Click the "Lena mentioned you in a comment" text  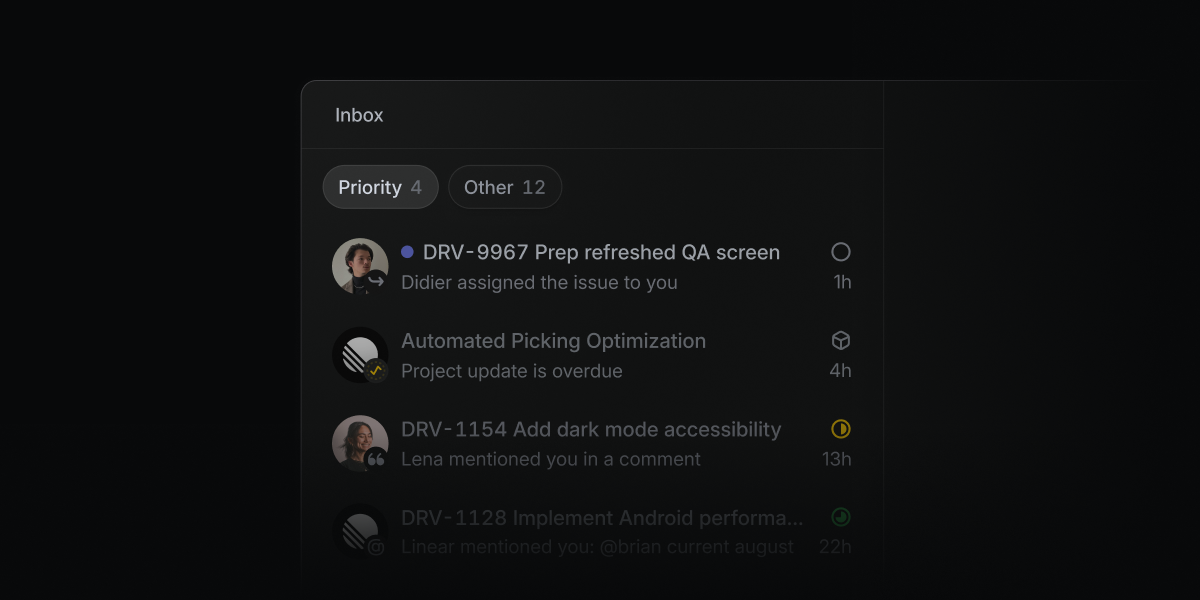(551, 459)
